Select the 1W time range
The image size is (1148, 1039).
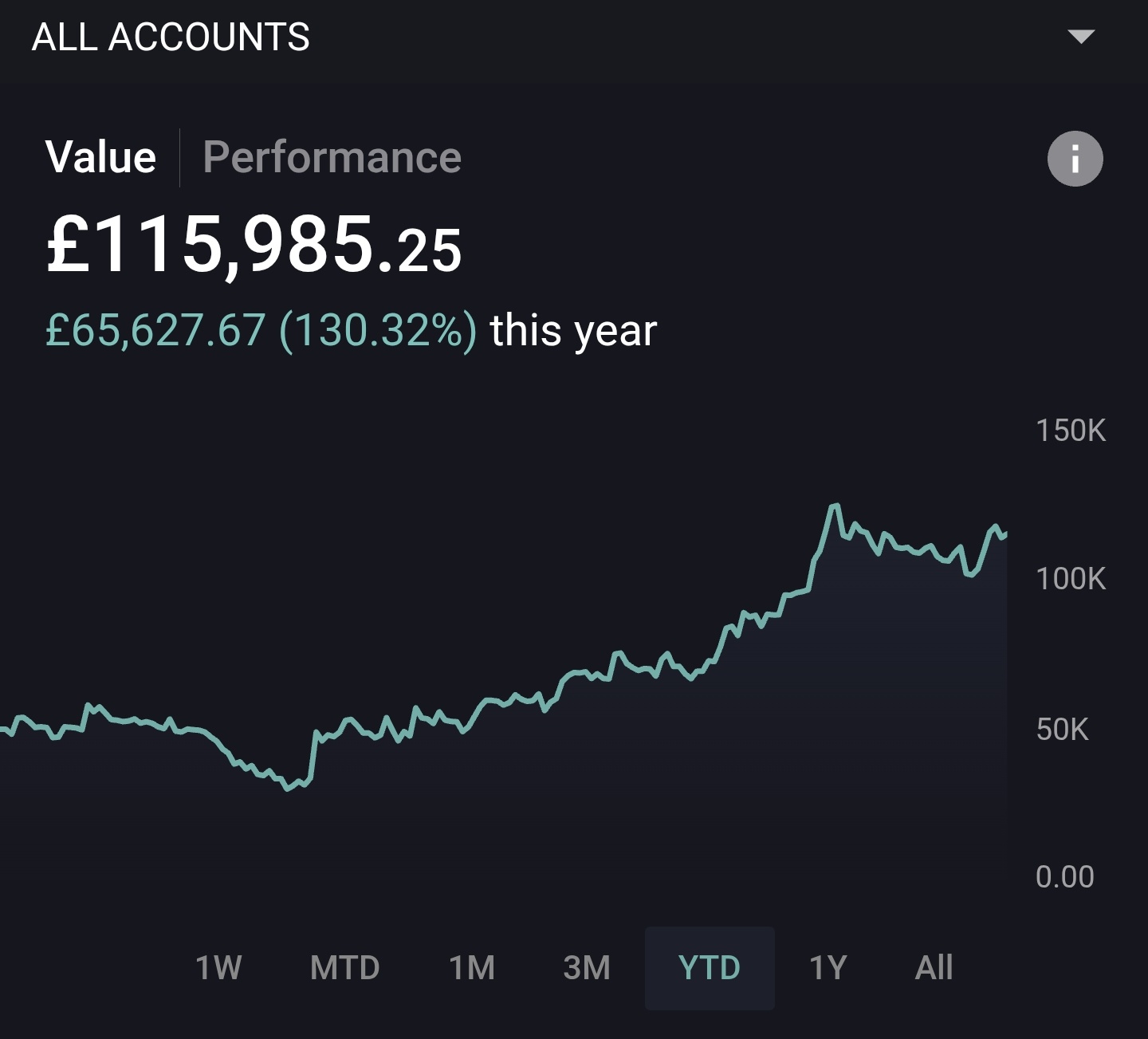(218, 968)
